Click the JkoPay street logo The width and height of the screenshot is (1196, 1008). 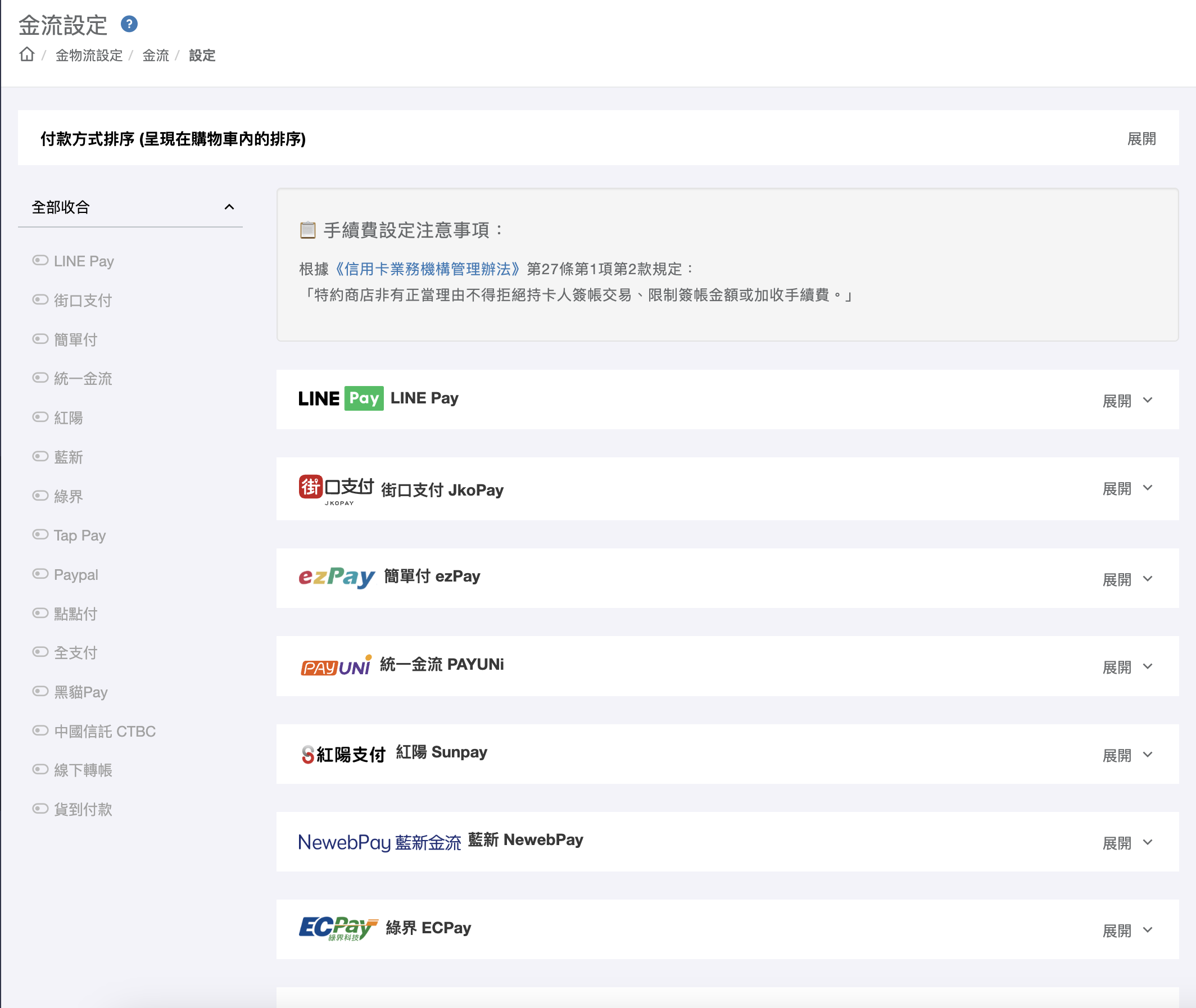coord(336,491)
